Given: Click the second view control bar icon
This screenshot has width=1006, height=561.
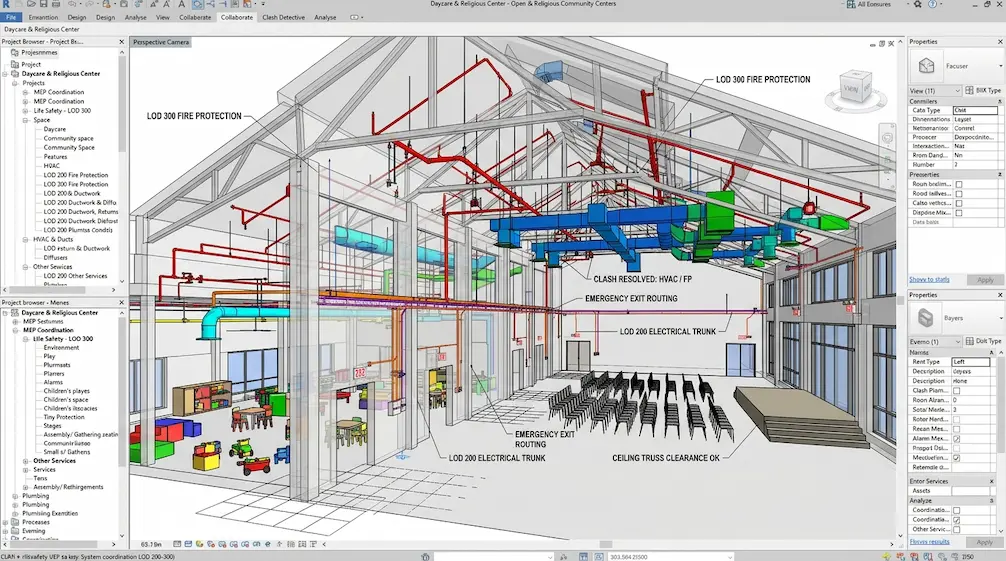Looking at the screenshot, I should point(188,544).
